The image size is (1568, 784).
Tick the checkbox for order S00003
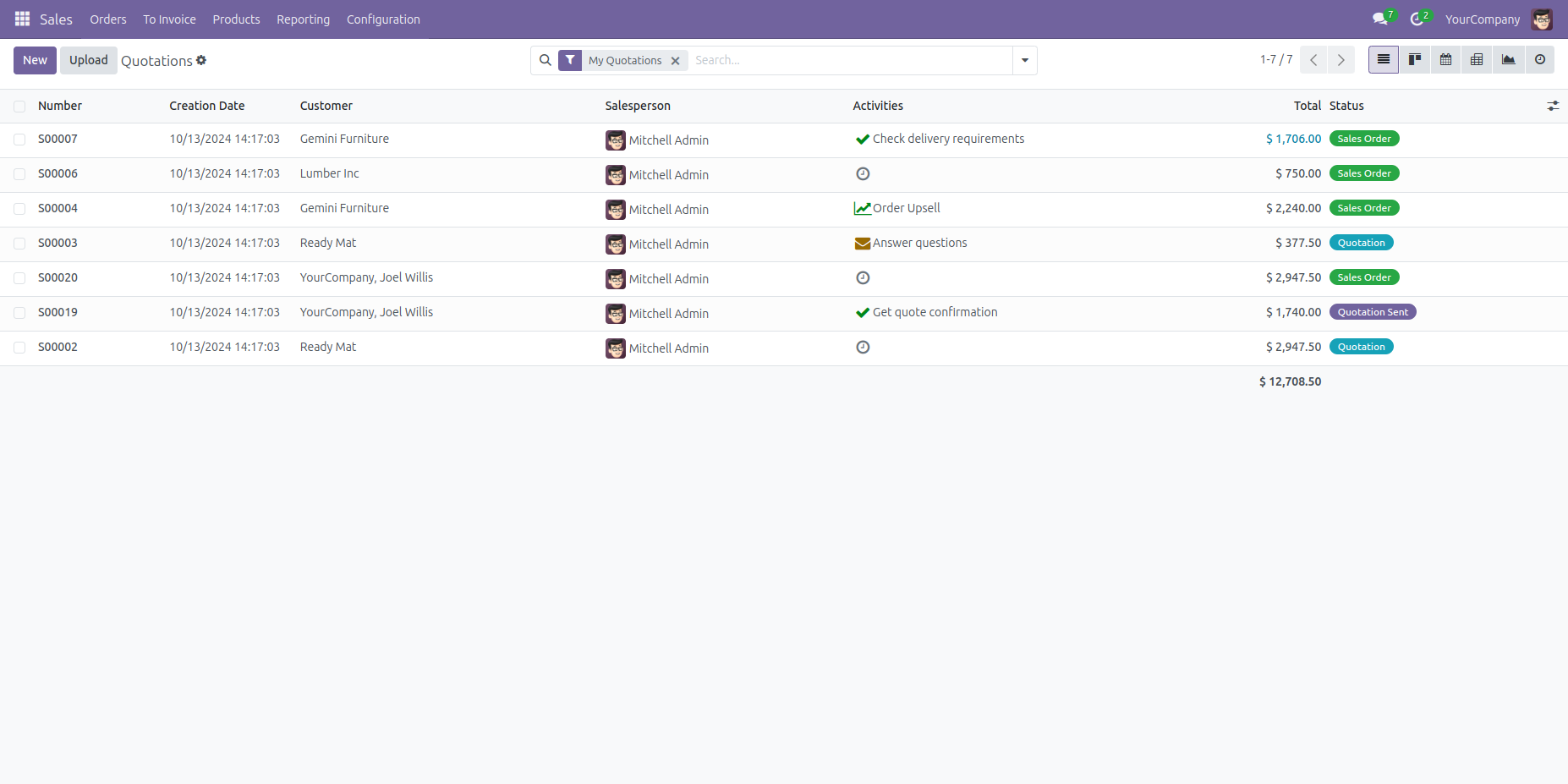(19, 244)
